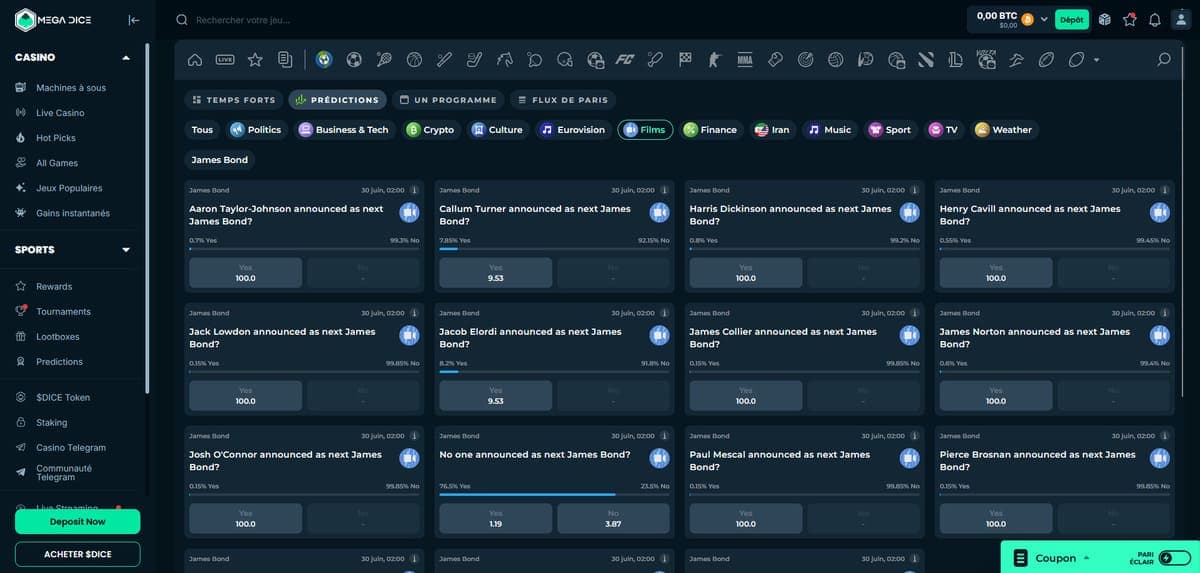Image resolution: width=1200 pixels, height=573 pixels.
Task: Select the Weather category chip
Action: 1003,130
